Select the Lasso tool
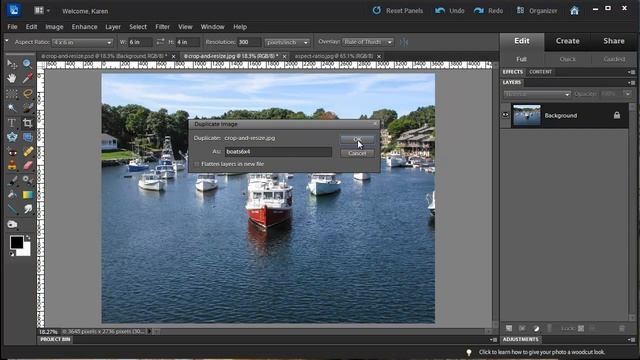The image size is (640, 360). 27,93
